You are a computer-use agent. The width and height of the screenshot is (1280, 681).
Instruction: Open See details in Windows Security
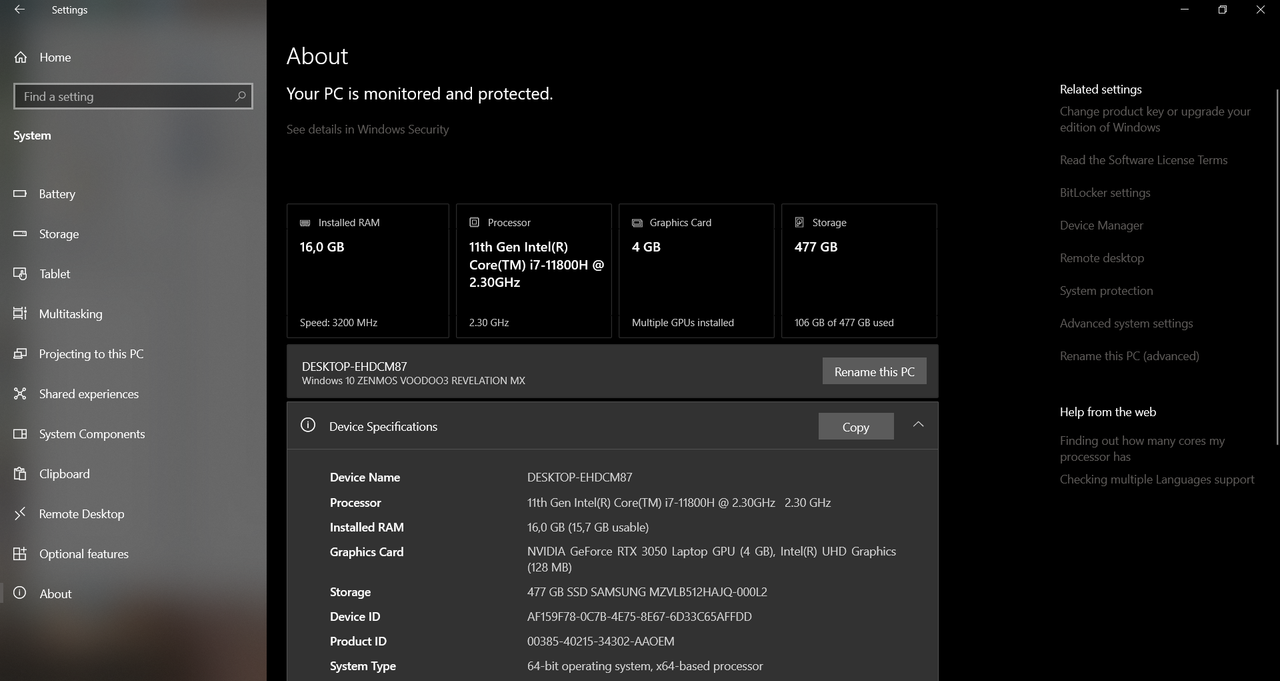pos(367,129)
